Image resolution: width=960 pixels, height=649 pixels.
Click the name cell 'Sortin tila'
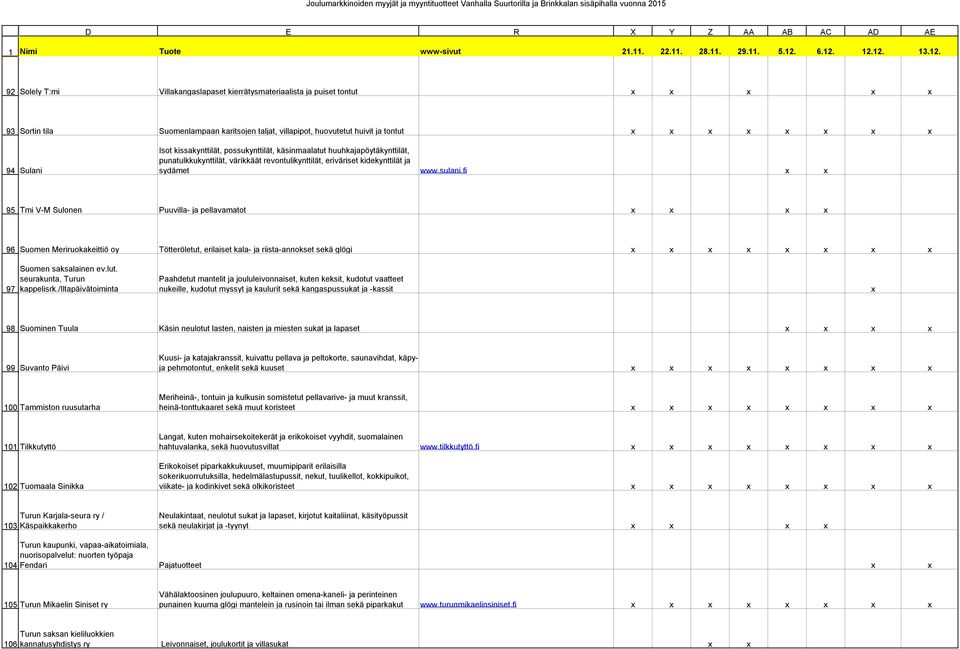(x=88, y=116)
